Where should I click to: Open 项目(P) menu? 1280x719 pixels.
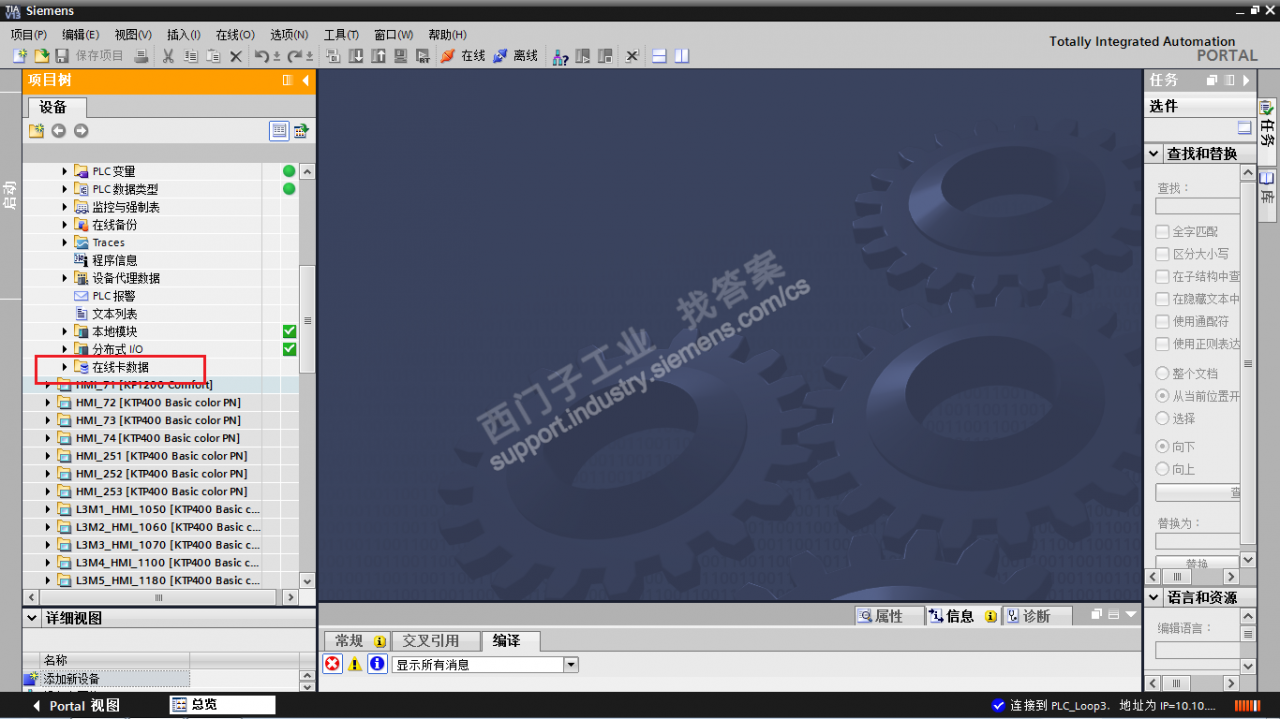tap(29, 35)
